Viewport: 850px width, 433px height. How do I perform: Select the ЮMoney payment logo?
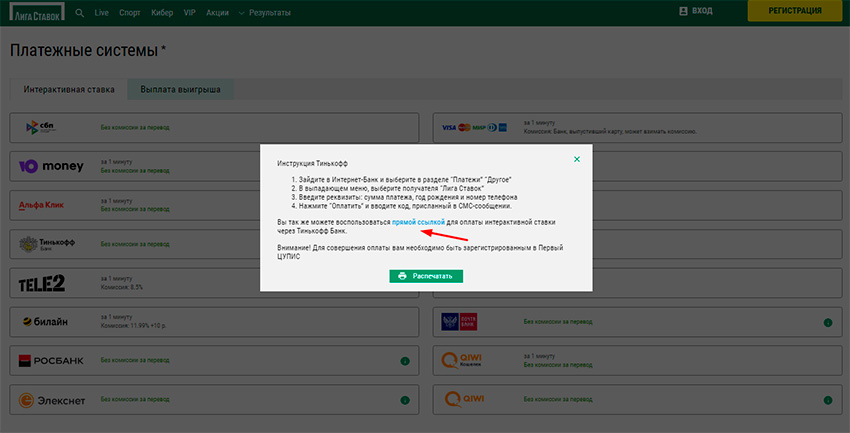click(51, 166)
